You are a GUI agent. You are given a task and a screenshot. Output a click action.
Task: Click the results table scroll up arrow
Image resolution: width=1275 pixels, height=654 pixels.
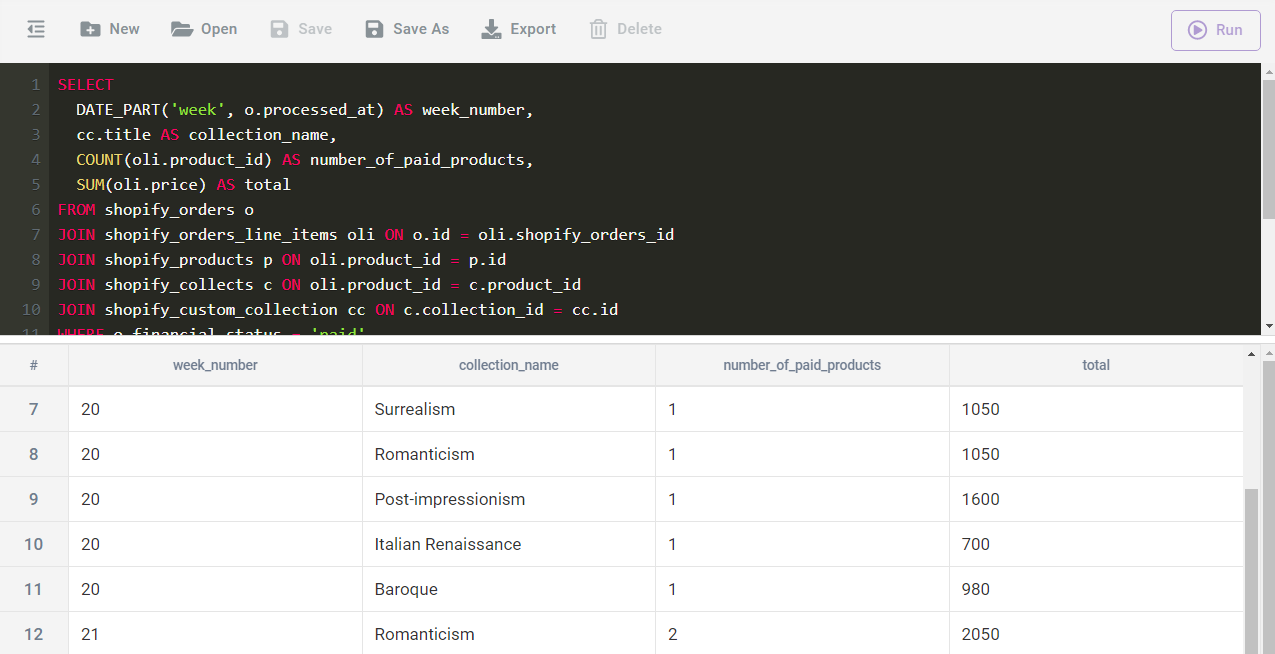1251,354
